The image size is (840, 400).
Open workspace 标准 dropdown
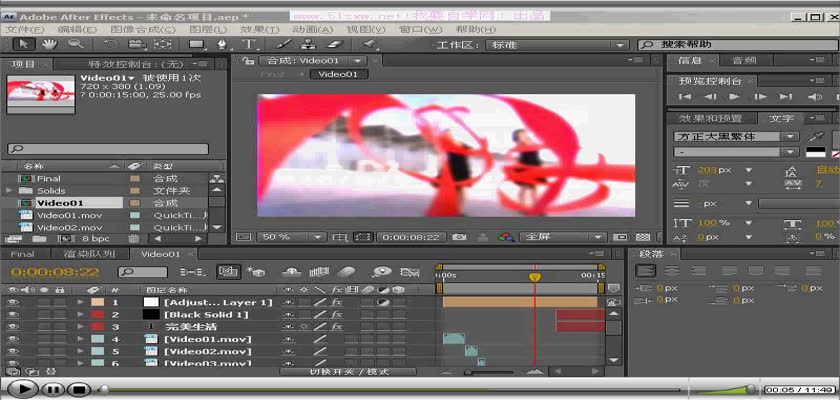tap(557, 45)
